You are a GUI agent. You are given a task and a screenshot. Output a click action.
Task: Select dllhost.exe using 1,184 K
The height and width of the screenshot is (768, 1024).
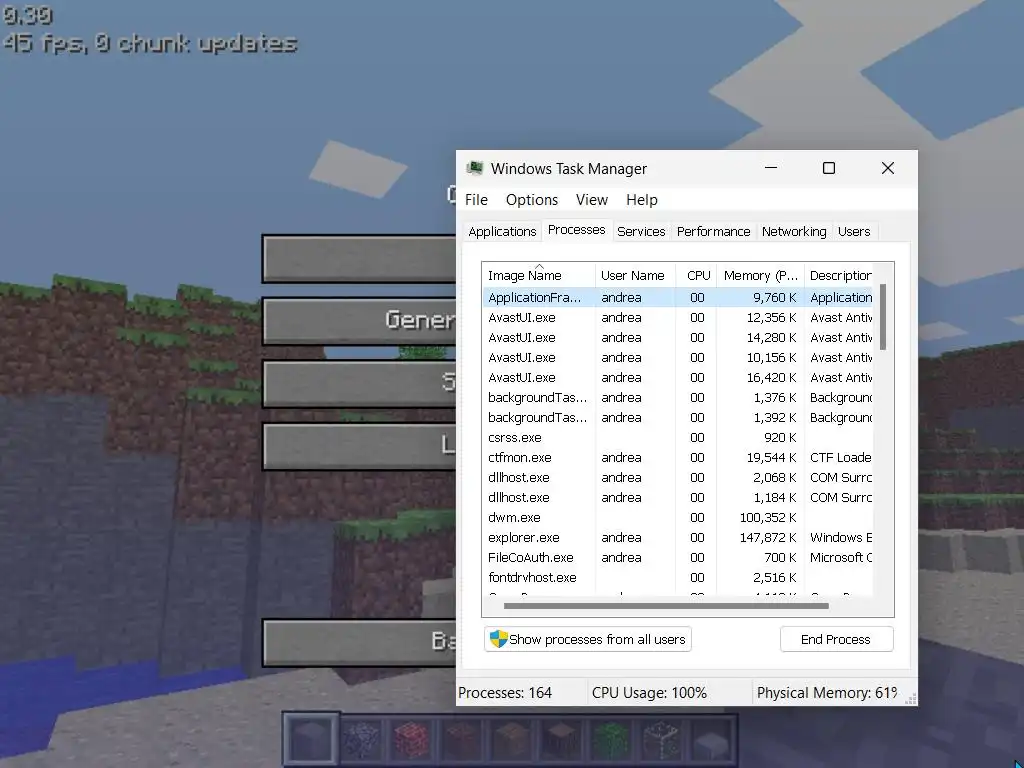coord(678,498)
